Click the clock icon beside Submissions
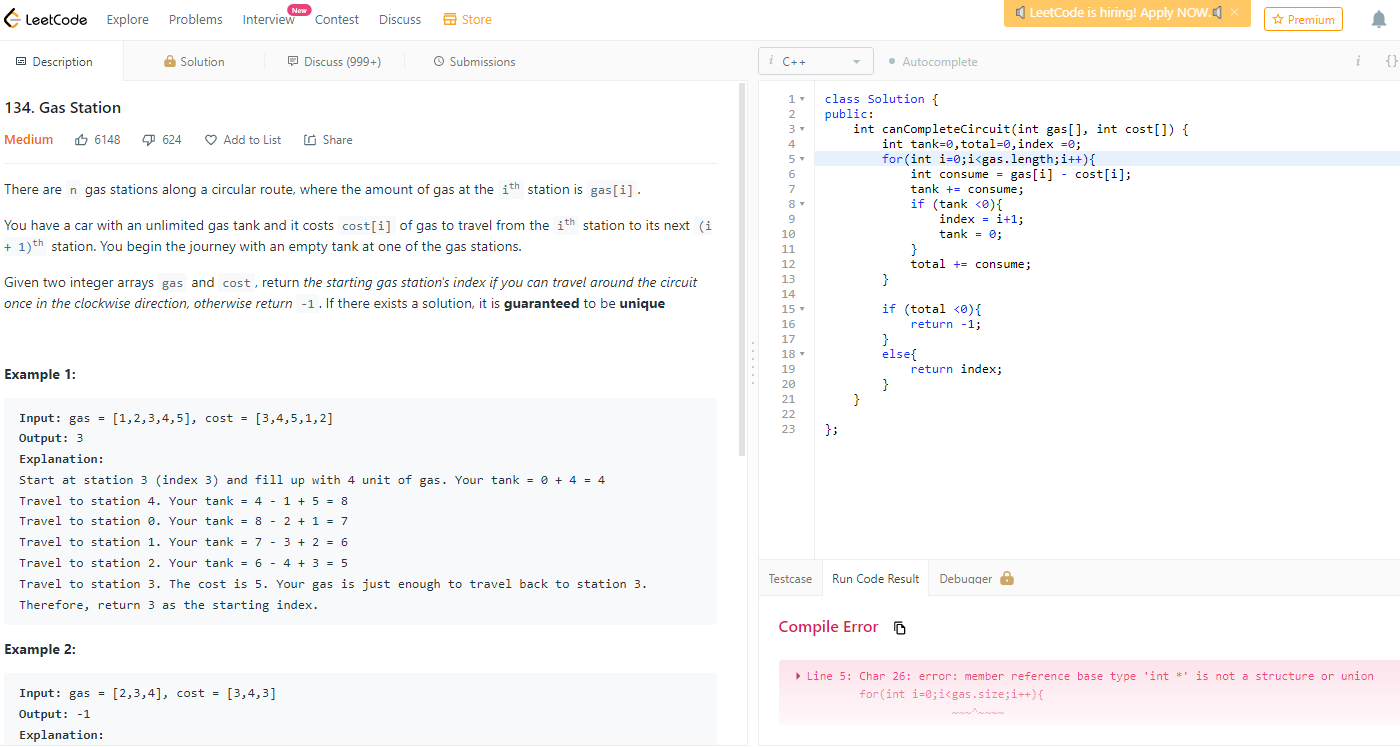The width and height of the screenshot is (1400, 747). pos(439,61)
